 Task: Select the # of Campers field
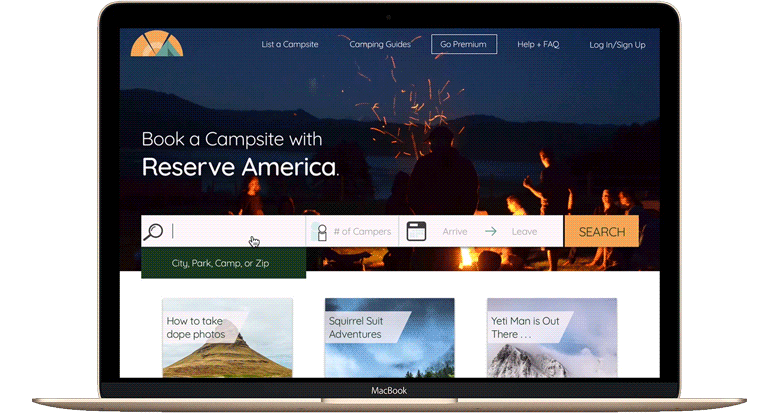[x=352, y=231]
